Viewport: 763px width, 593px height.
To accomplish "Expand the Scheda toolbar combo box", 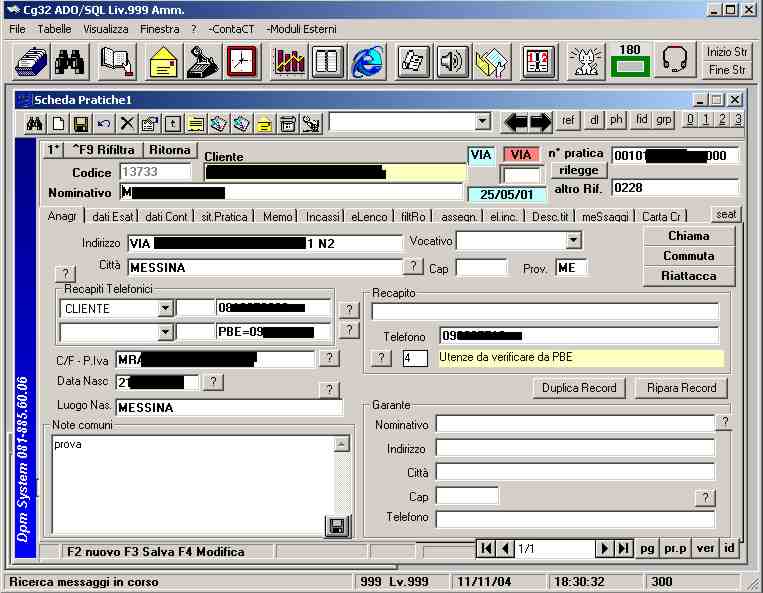I will click(x=483, y=122).
